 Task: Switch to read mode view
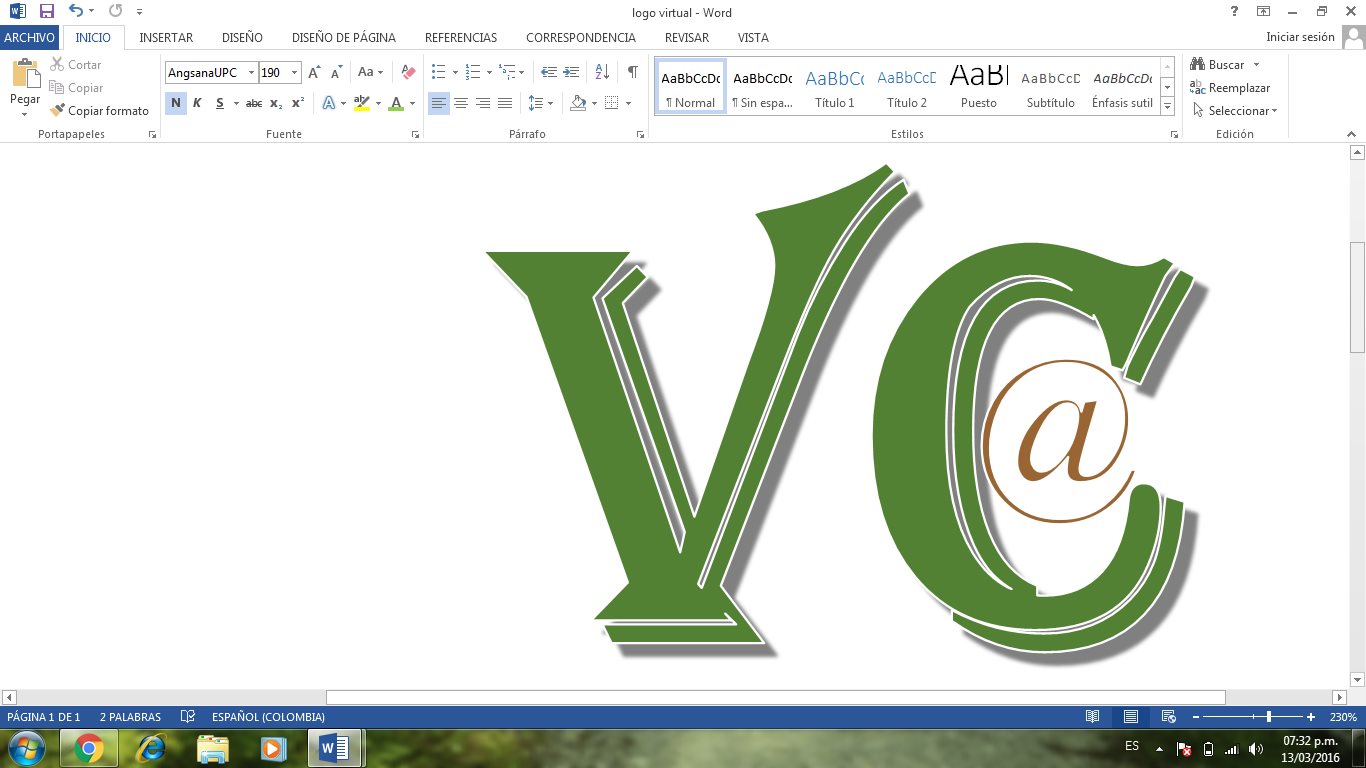1092,717
